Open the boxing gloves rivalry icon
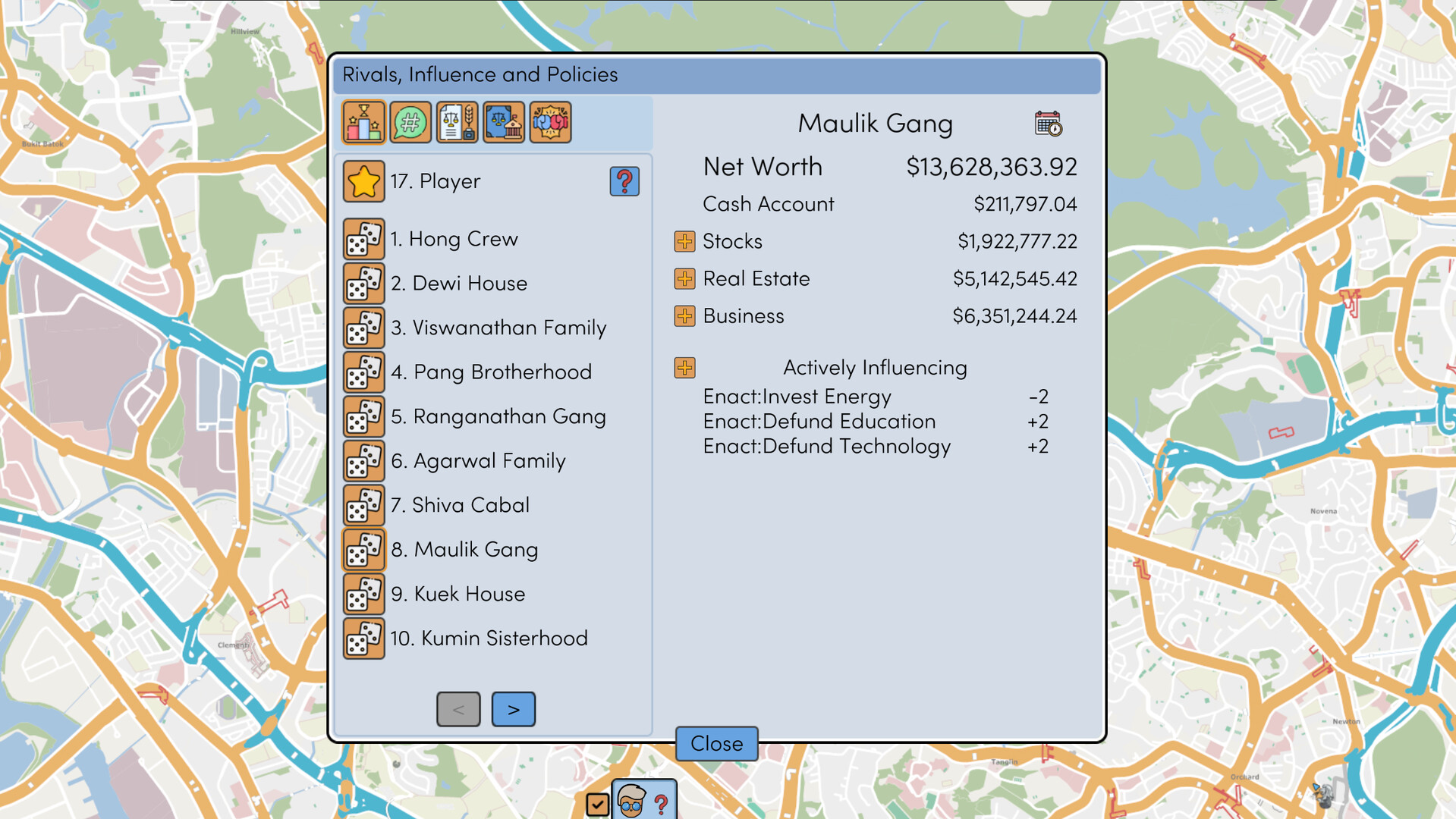 [x=551, y=121]
